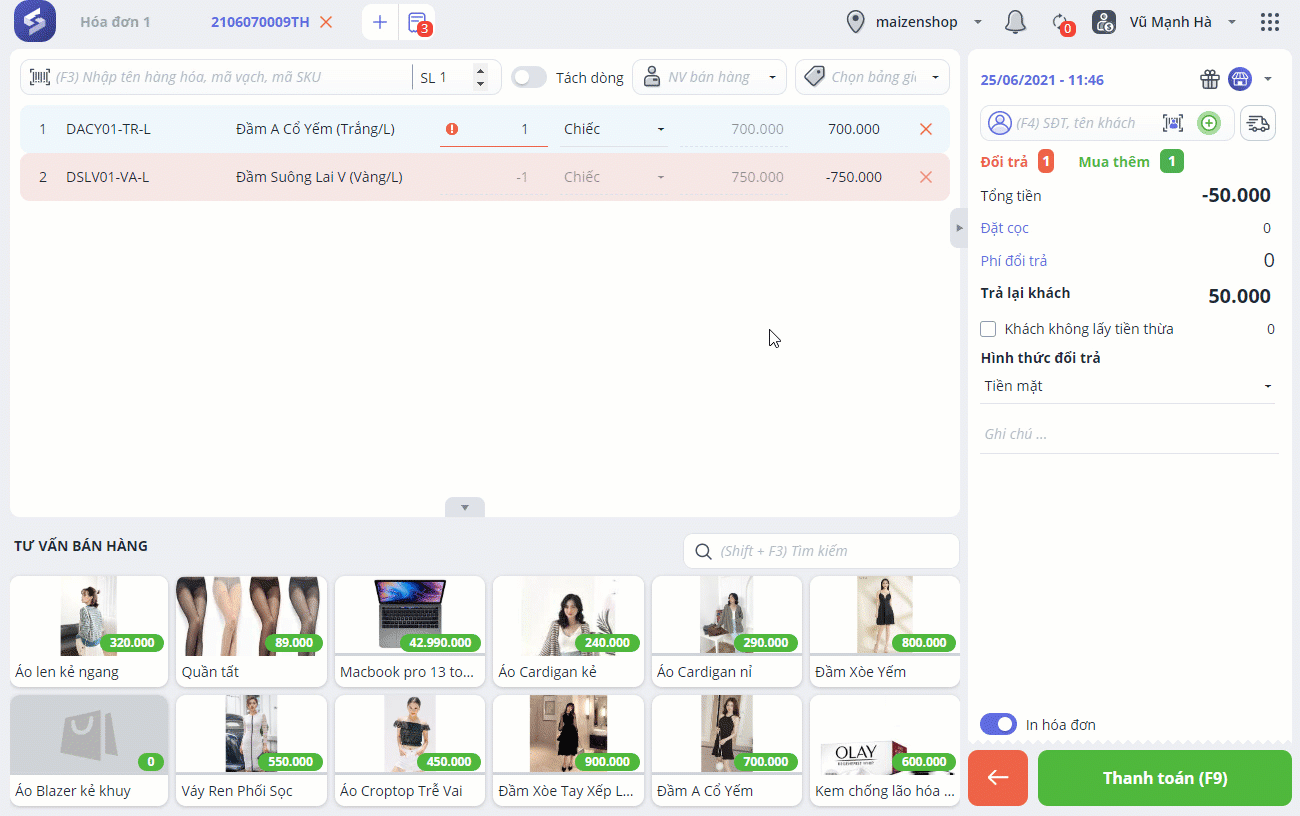
Task: Open the apps grid menu
Action: 1270,22
